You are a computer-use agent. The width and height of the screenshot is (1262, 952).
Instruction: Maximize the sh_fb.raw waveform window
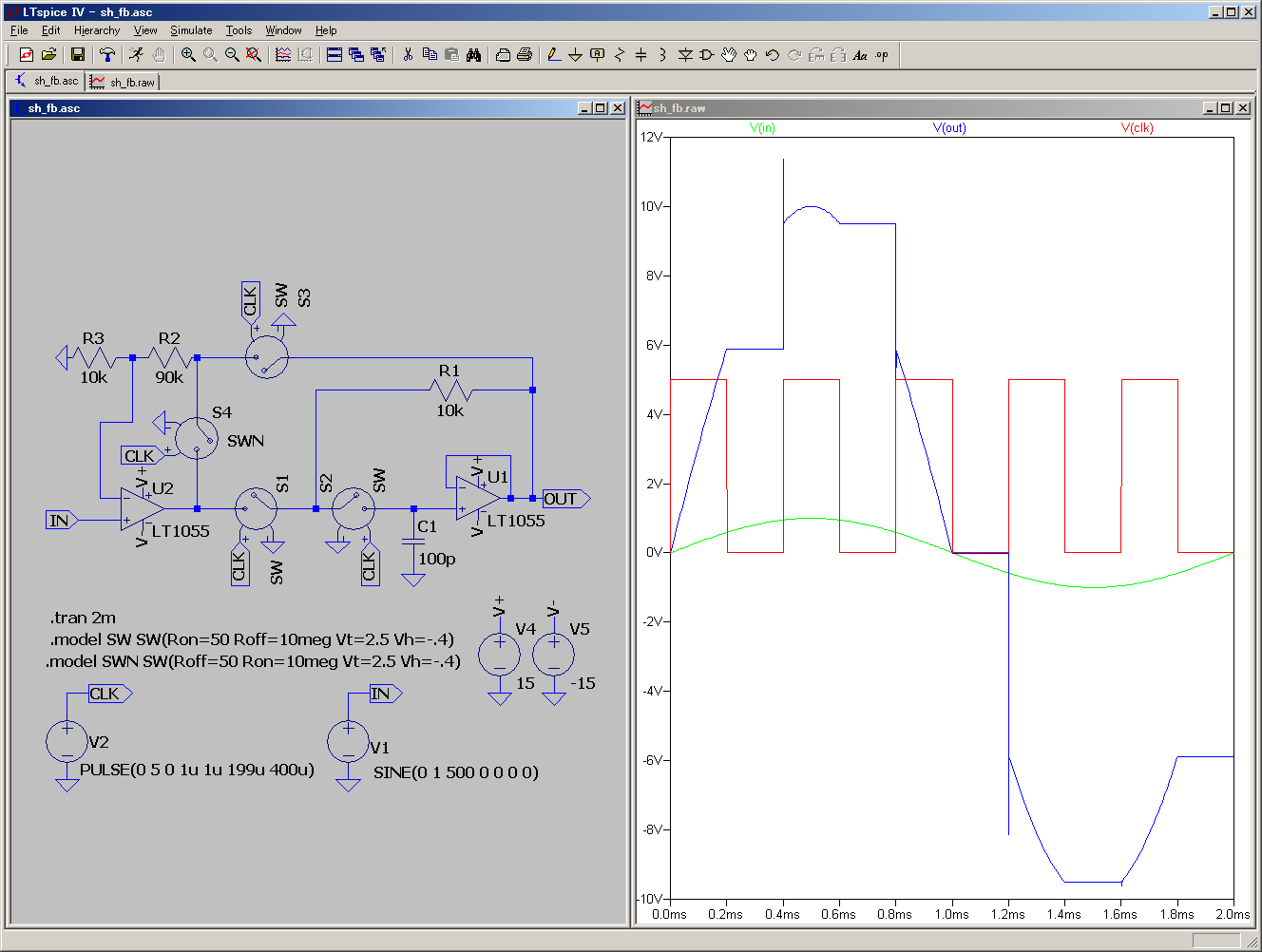[1225, 108]
